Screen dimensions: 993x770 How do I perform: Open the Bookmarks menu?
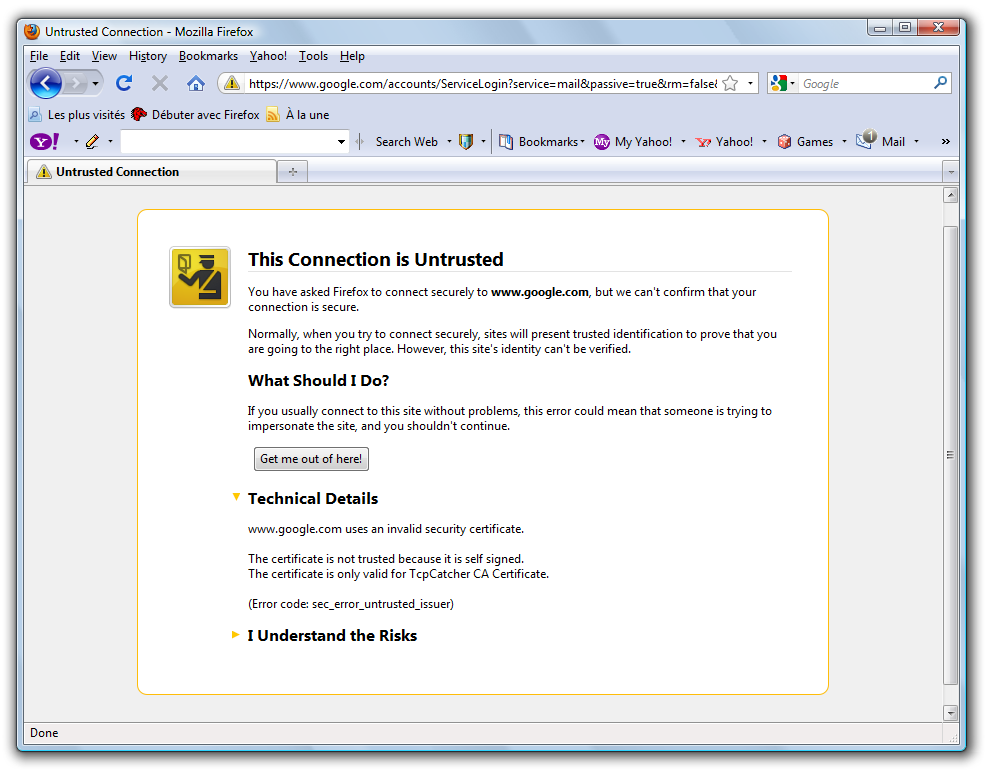coord(208,56)
